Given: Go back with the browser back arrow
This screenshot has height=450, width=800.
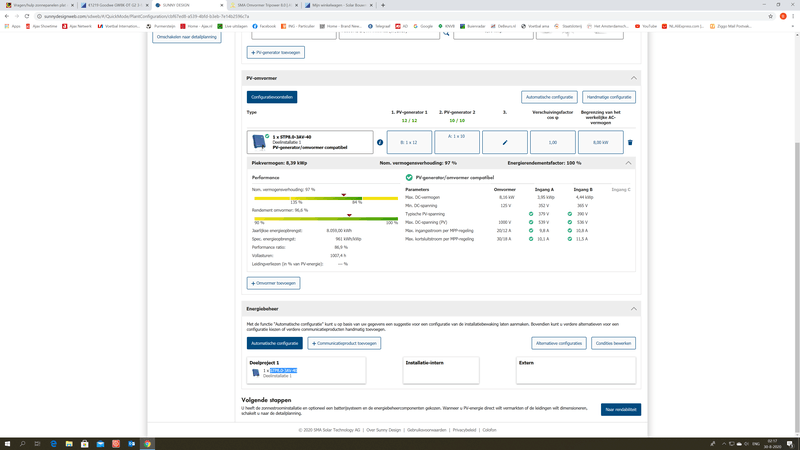Looking at the screenshot, I should coord(7,16).
